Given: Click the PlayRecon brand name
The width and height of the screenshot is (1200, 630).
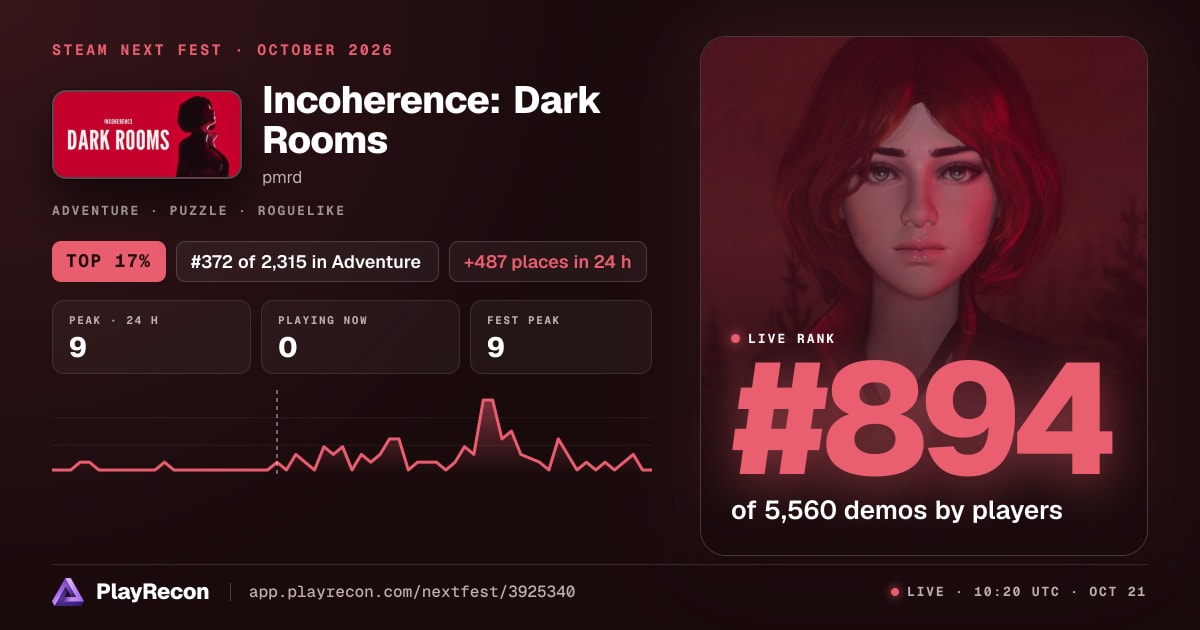Looking at the screenshot, I should [153, 592].
